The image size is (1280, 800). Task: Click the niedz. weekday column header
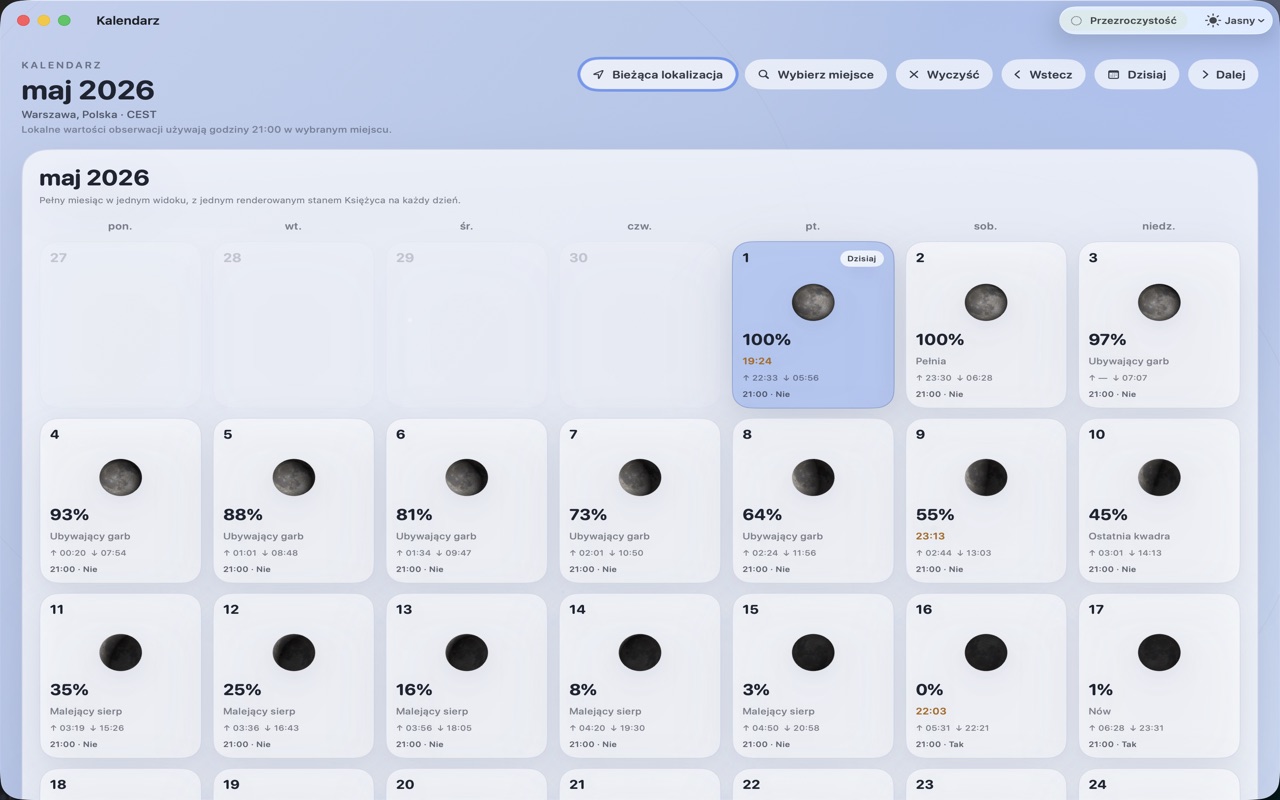(x=1159, y=226)
